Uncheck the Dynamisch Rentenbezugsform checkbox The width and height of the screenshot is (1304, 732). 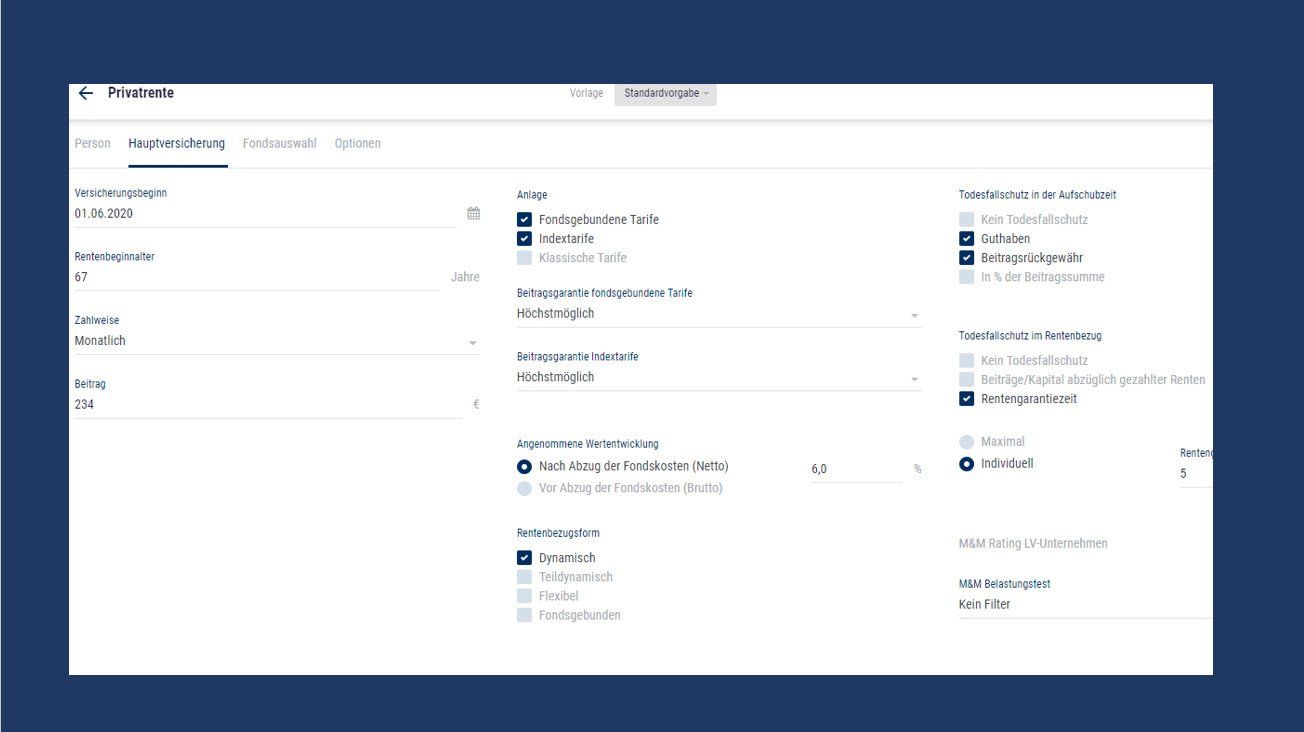coord(525,558)
